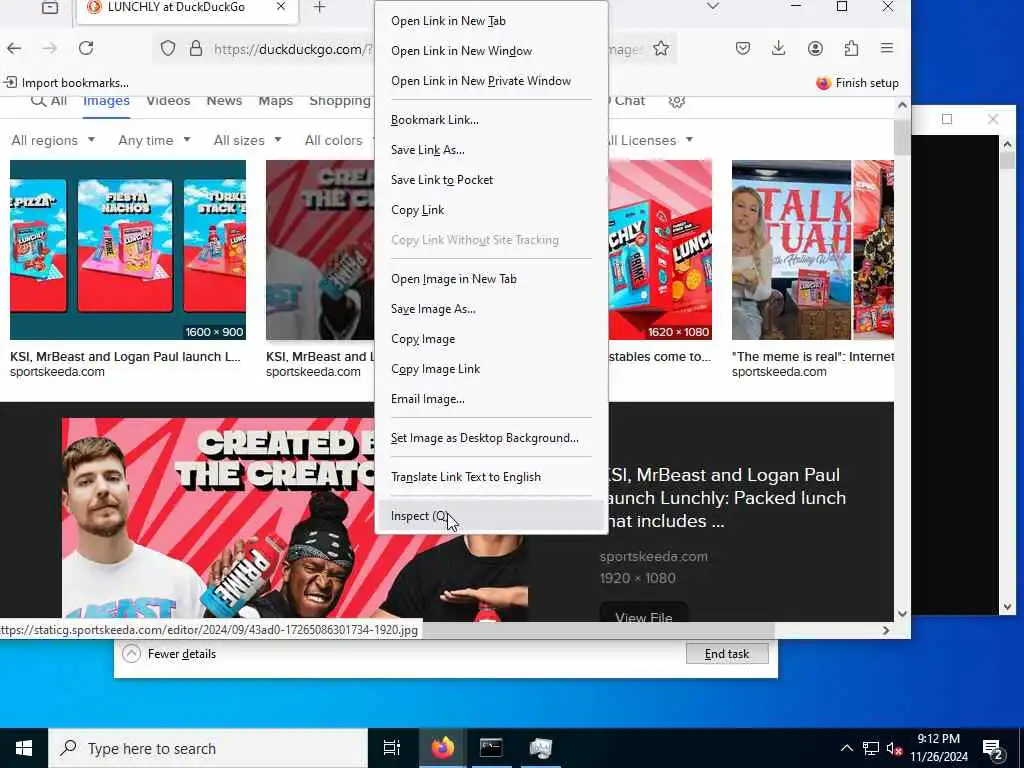The width and height of the screenshot is (1024, 768).
Task: Open the Windows Start menu
Action: (x=24, y=748)
